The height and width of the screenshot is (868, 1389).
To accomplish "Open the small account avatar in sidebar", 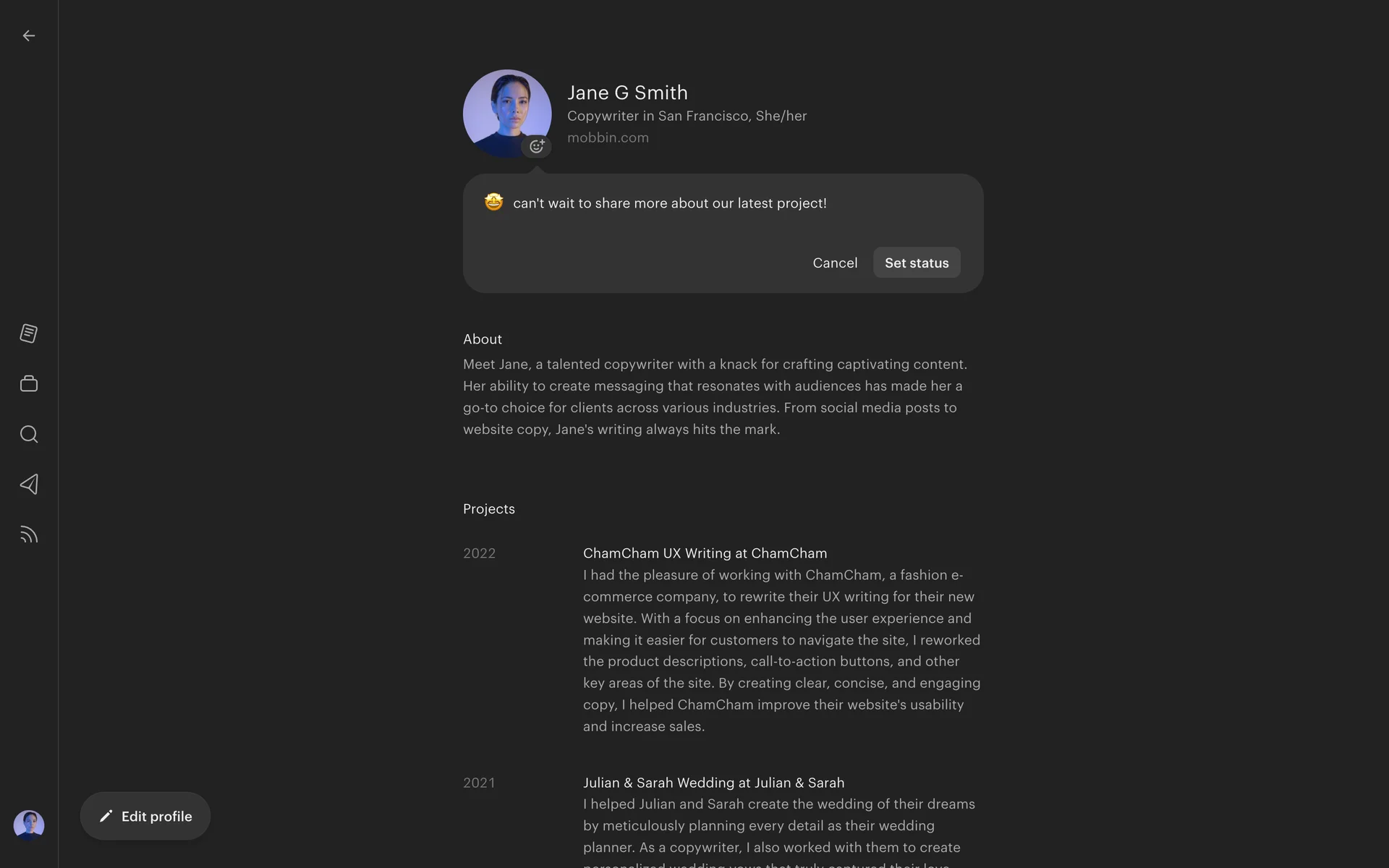I will coord(29,825).
